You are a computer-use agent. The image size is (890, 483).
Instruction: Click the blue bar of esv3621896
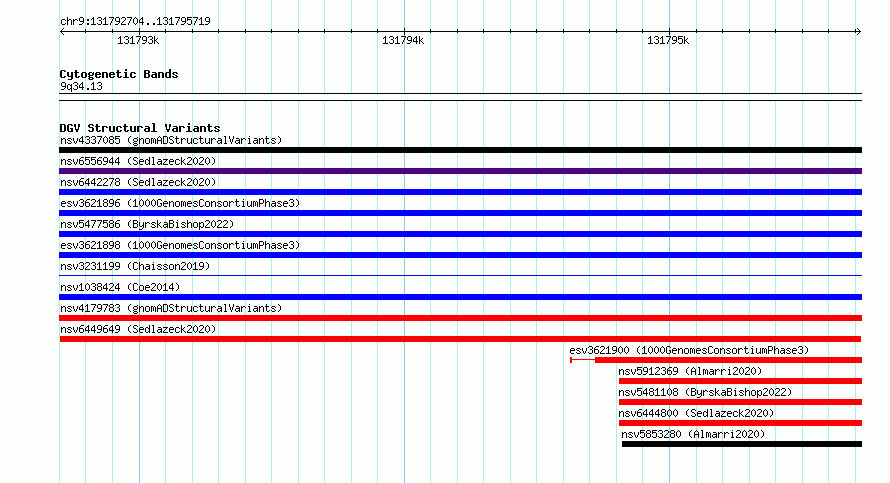pos(460,213)
